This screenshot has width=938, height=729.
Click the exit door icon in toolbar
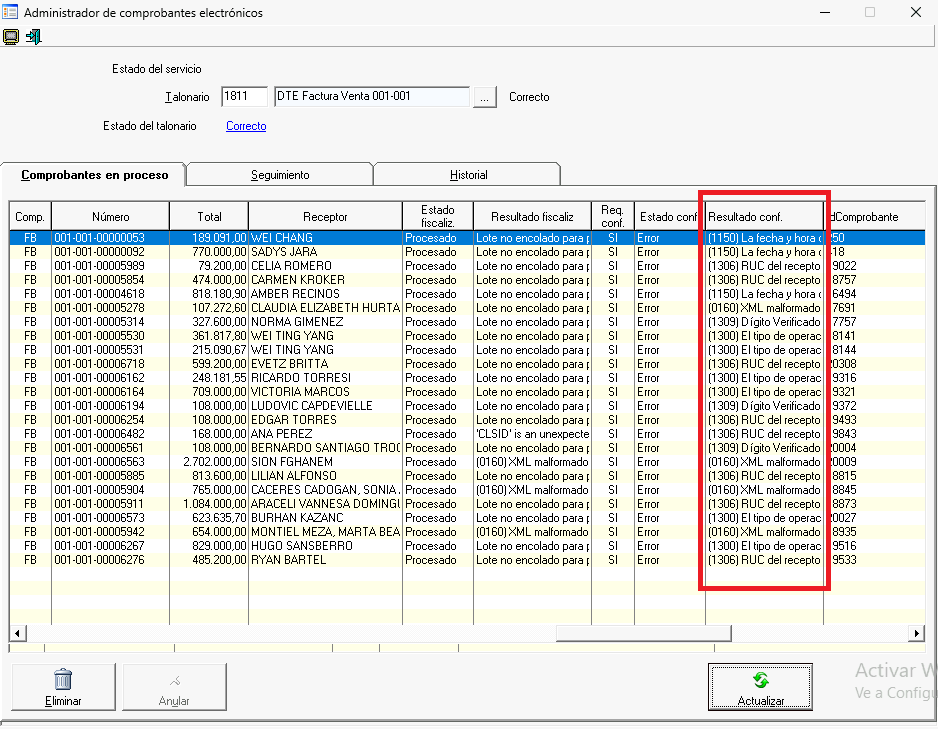tap(34, 37)
